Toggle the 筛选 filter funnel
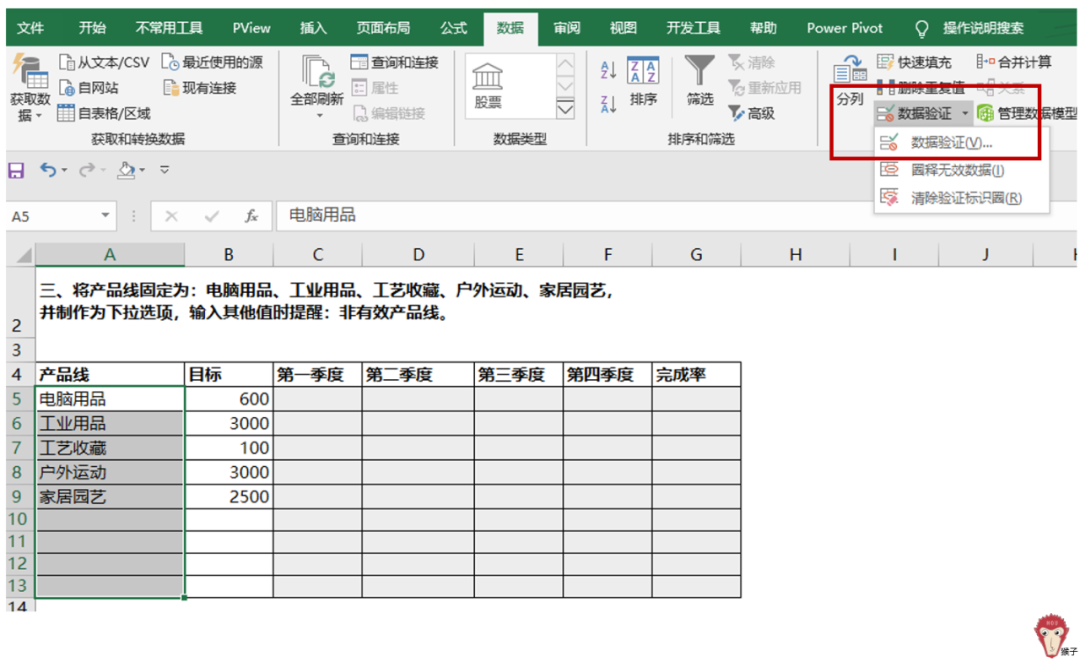This screenshot has height=662, width=1080. click(700, 82)
